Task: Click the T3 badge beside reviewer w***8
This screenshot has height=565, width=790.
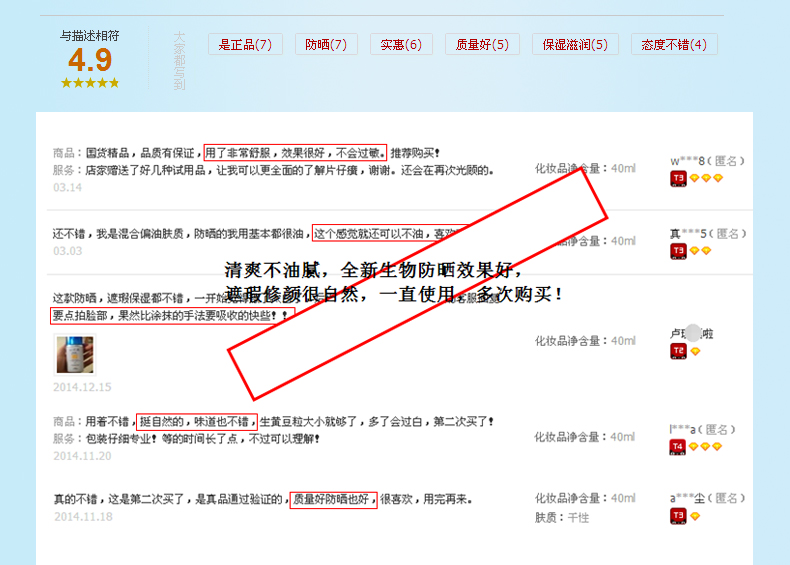Action: coord(678,178)
